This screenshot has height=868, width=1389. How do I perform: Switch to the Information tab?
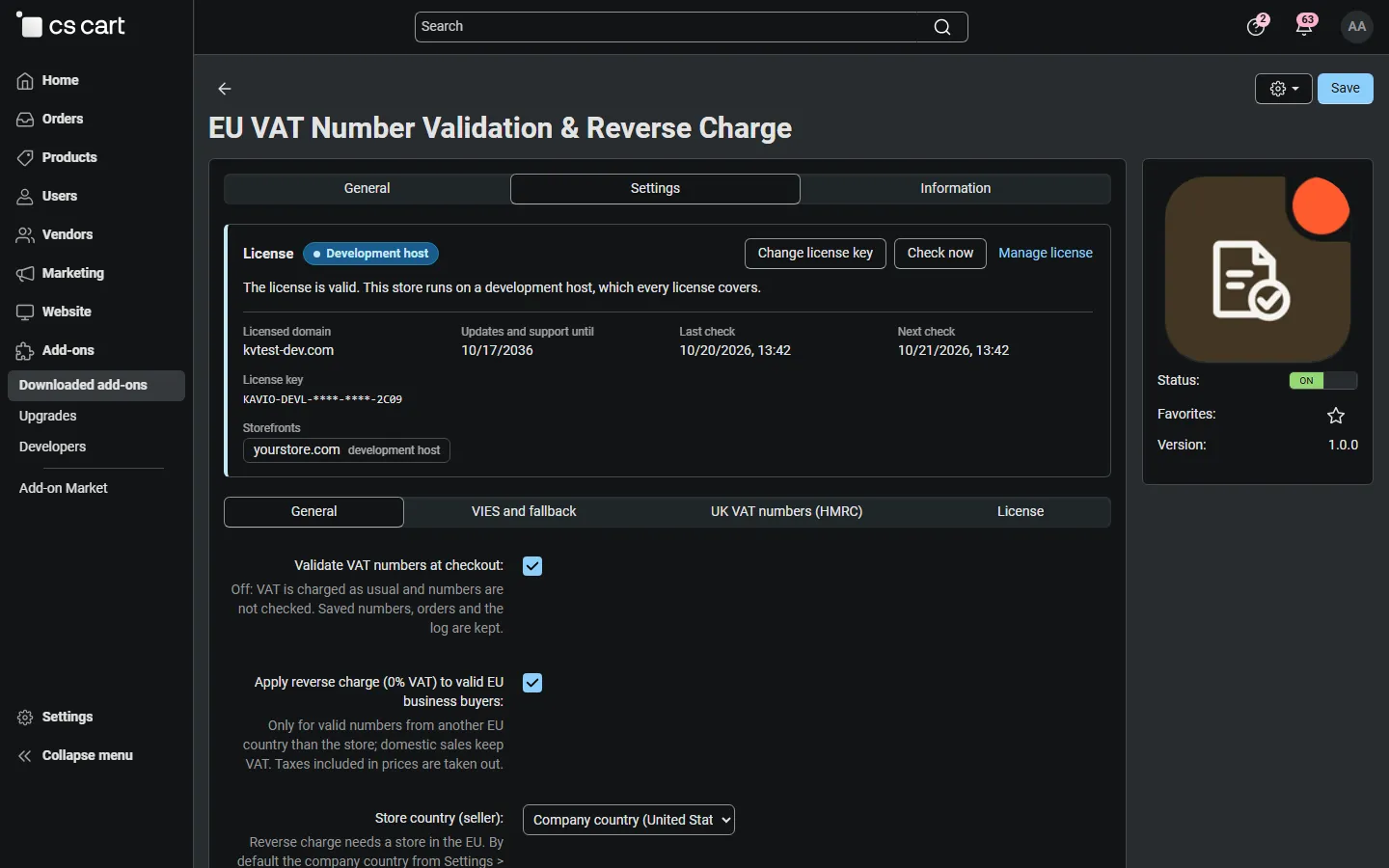coord(956,189)
